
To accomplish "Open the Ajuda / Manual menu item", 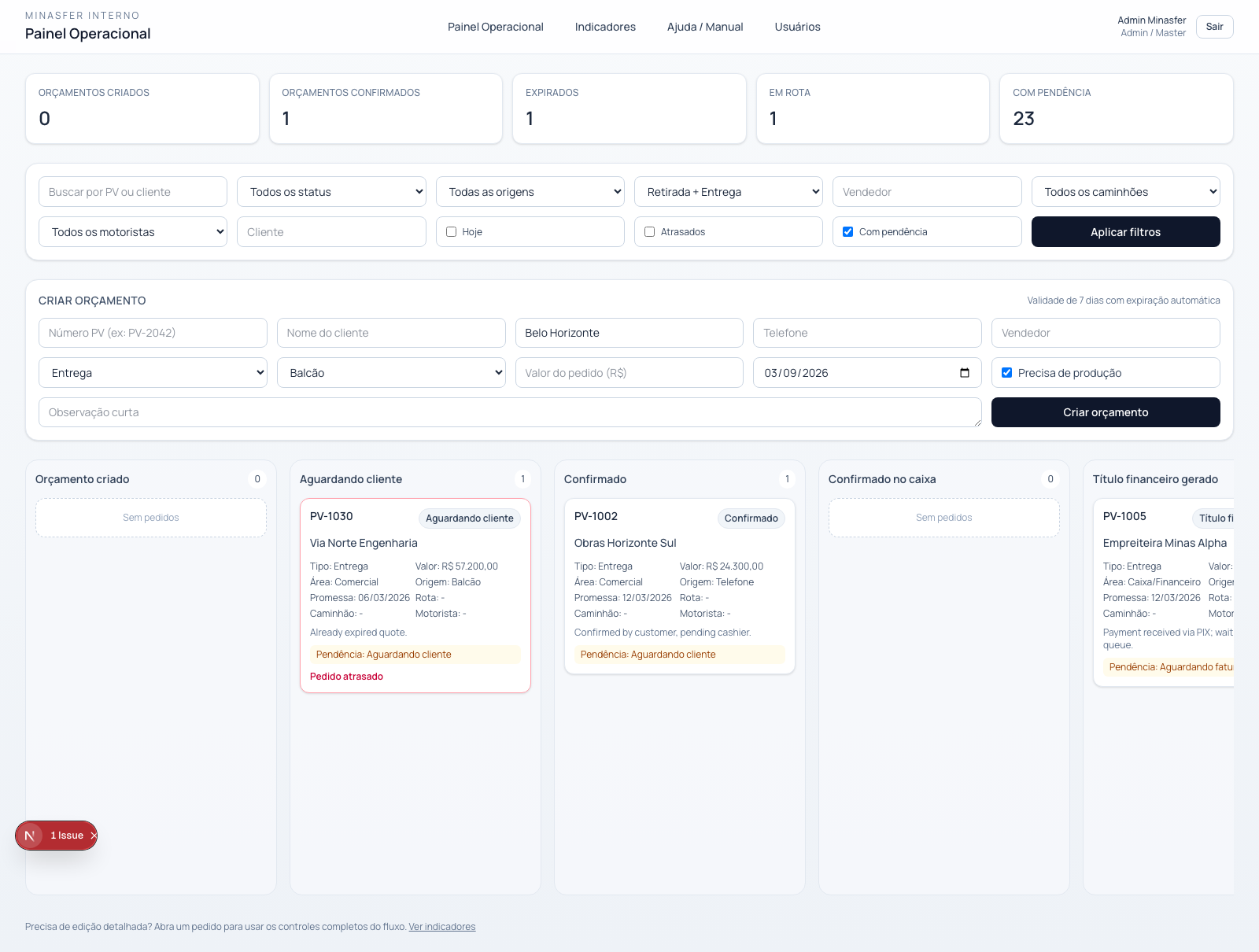I will point(705,27).
